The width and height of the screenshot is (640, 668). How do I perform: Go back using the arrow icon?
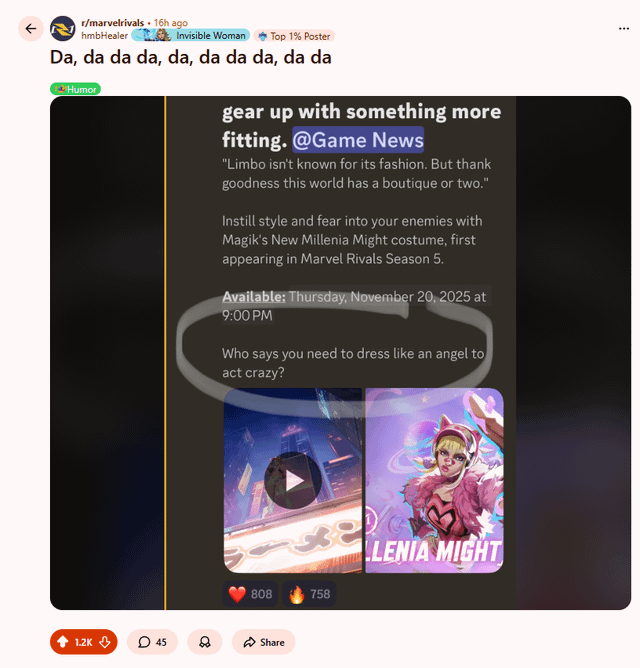pos(31,29)
